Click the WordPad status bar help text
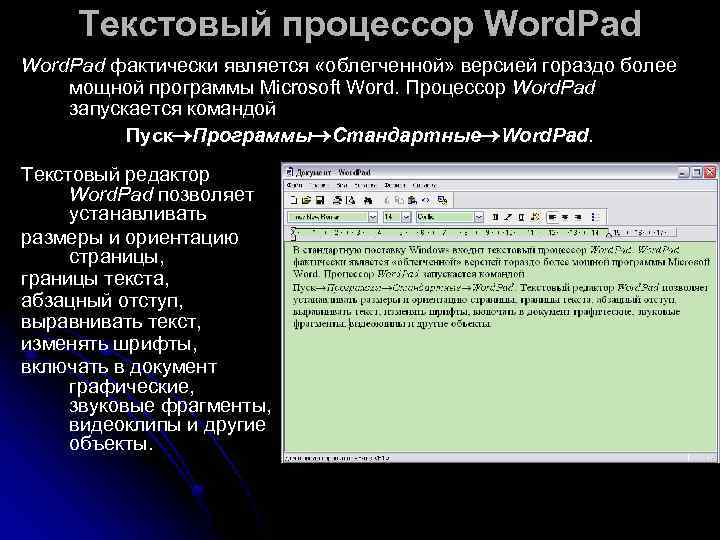This screenshot has height=540, width=720. tap(338, 458)
